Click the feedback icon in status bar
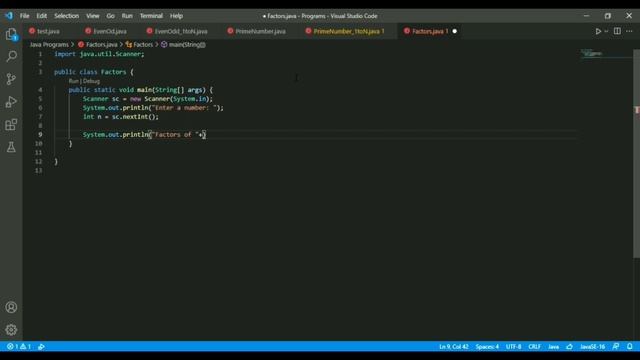This screenshot has height=360, width=640. (x=616, y=347)
